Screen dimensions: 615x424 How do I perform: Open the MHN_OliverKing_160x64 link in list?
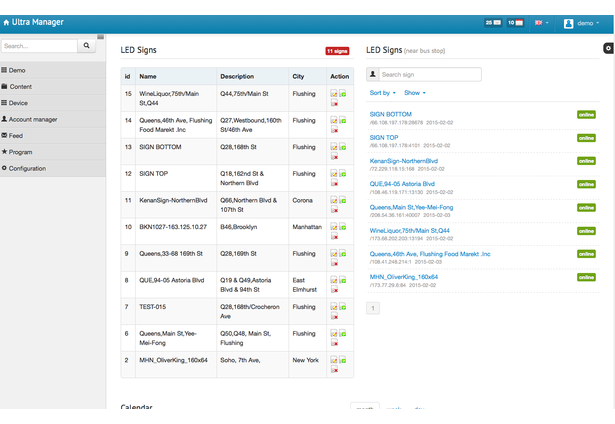coord(404,277)
